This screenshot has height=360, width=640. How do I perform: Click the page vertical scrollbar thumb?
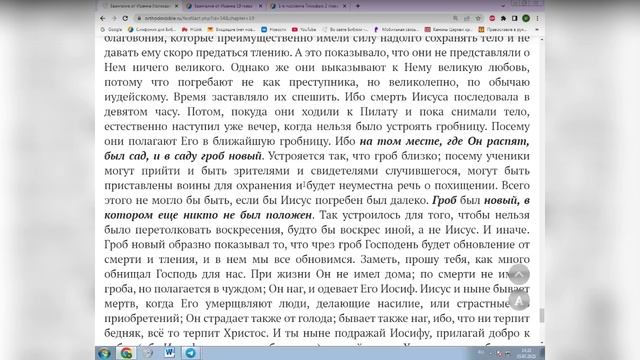coord(542,315)
